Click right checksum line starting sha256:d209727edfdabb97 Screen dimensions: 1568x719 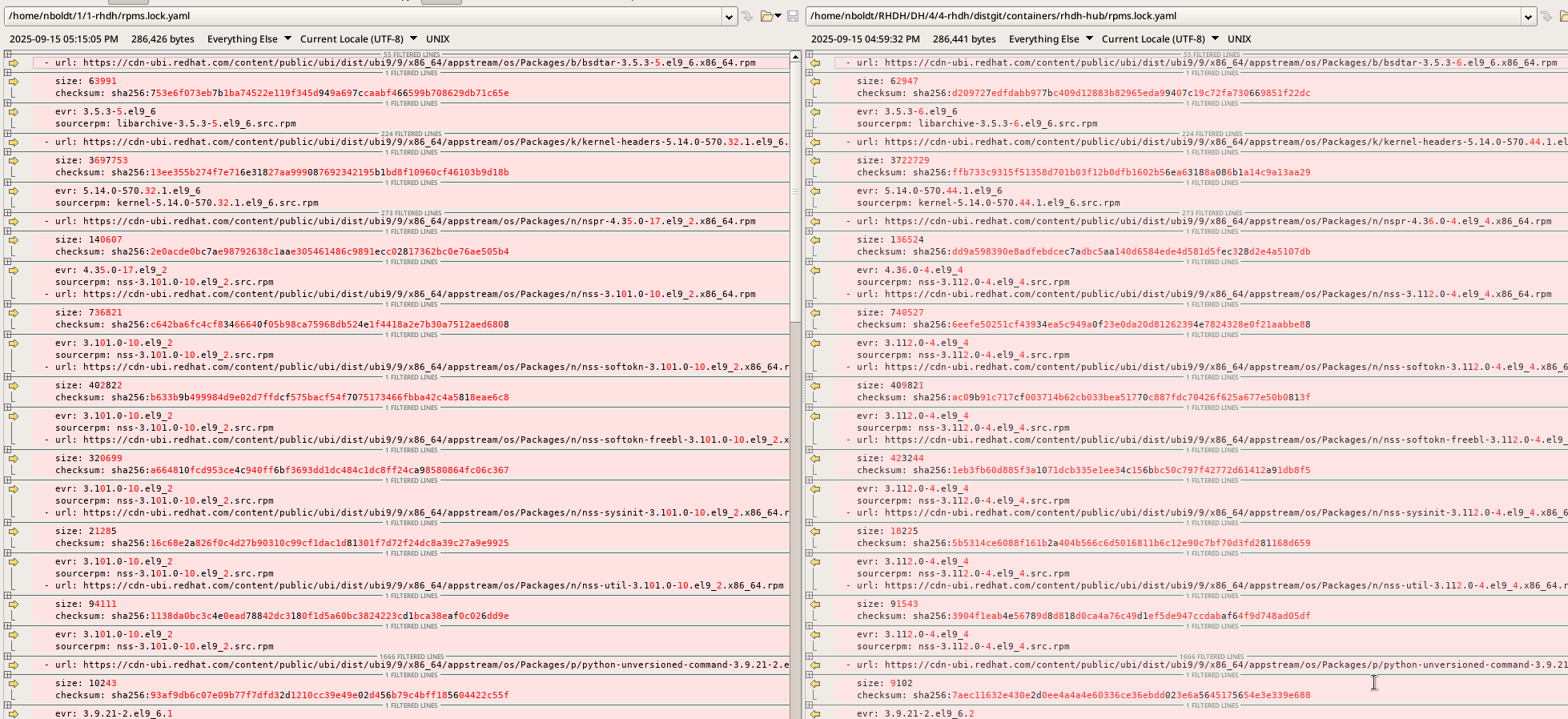[1084, 93]
